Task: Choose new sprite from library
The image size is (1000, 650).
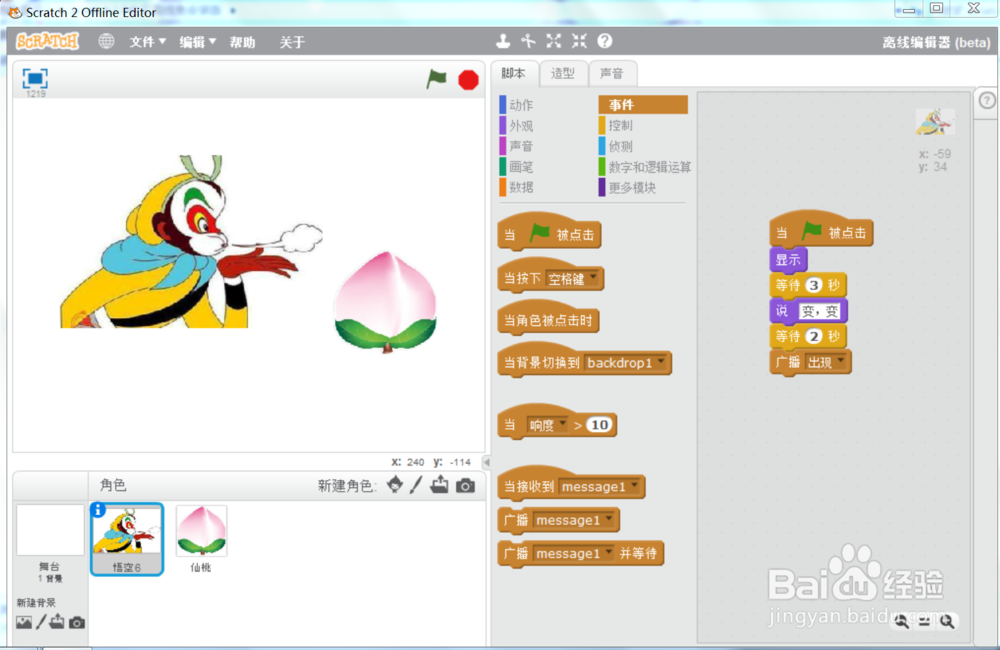Action: point(395,485)
